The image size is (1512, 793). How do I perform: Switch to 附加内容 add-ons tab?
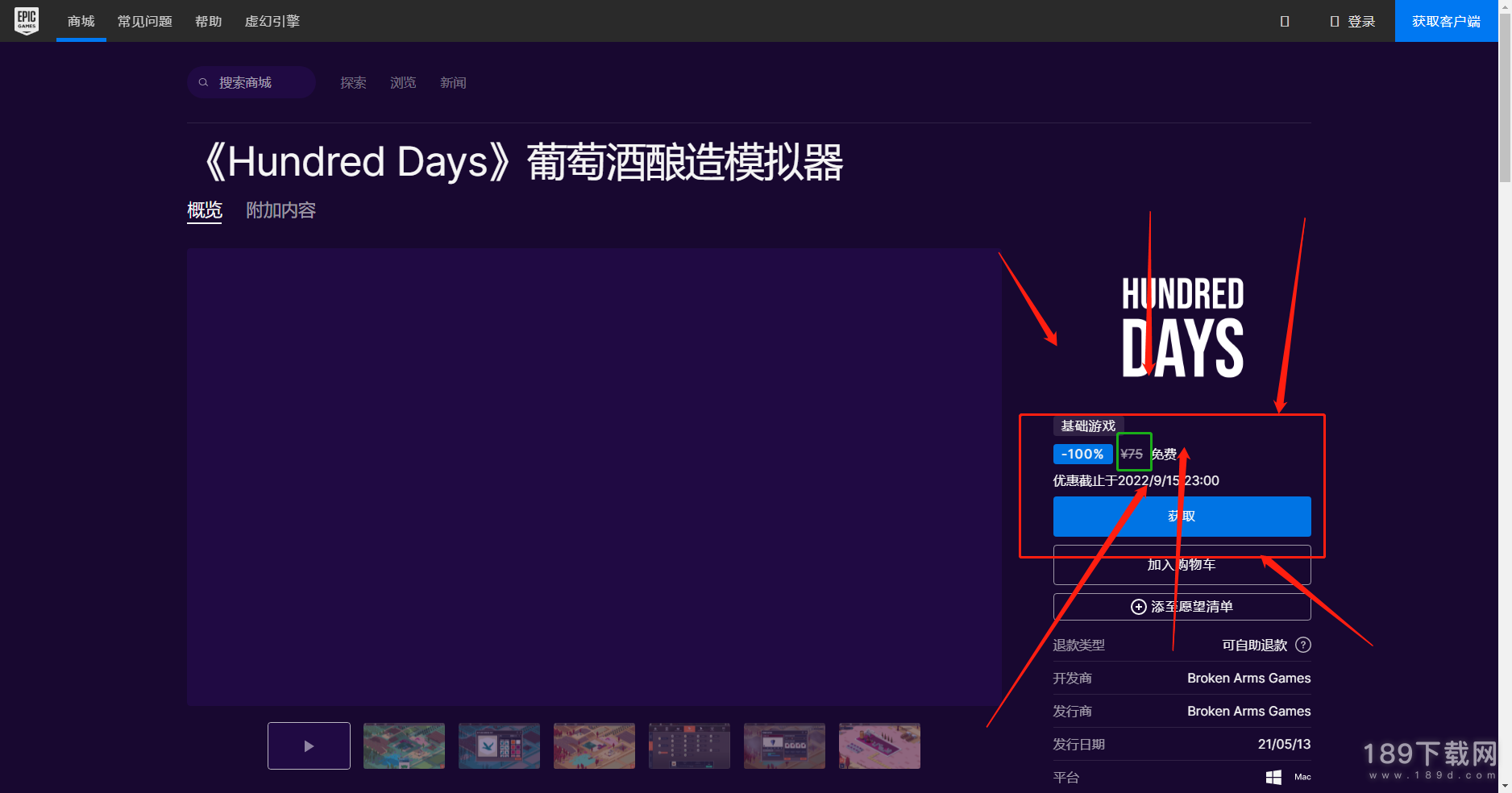tap(280, 210)
